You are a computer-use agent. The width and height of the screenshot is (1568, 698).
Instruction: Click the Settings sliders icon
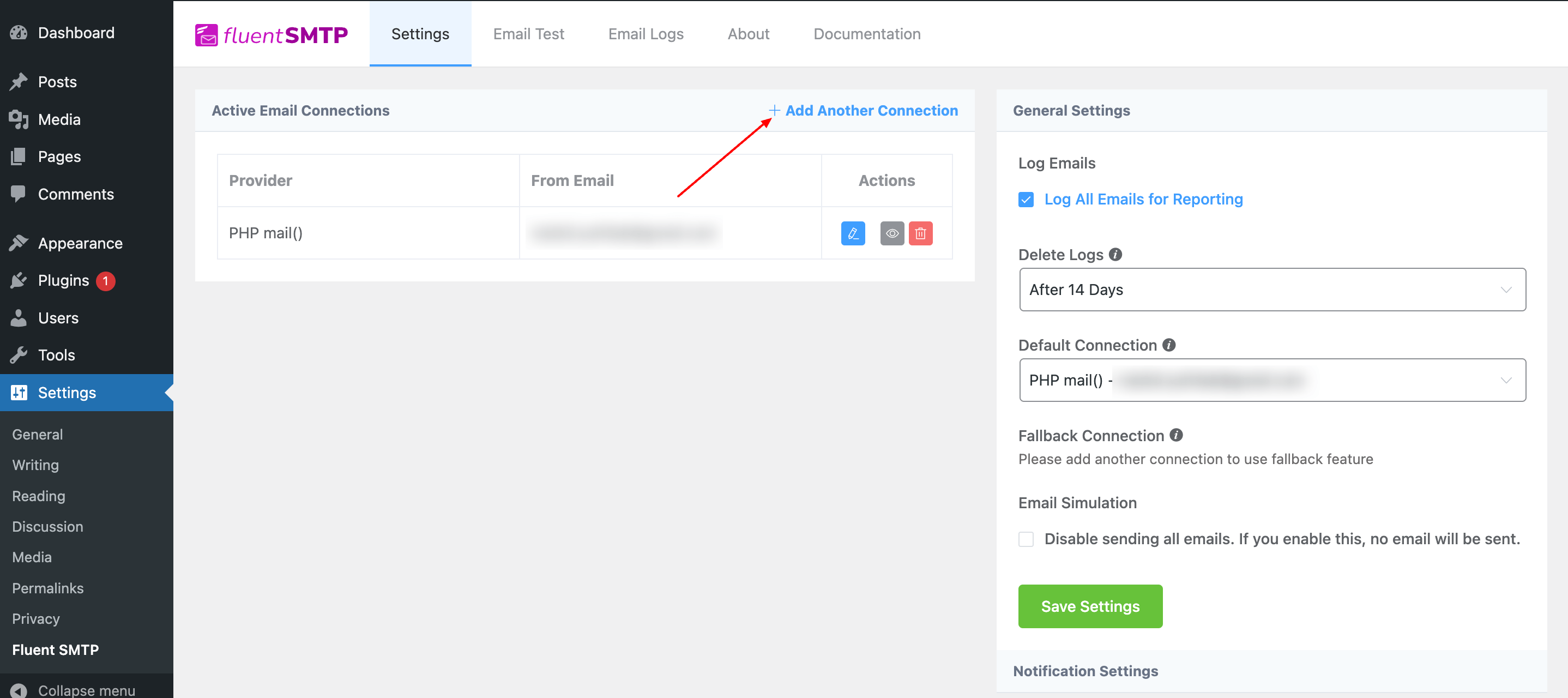tap(19, 392)
